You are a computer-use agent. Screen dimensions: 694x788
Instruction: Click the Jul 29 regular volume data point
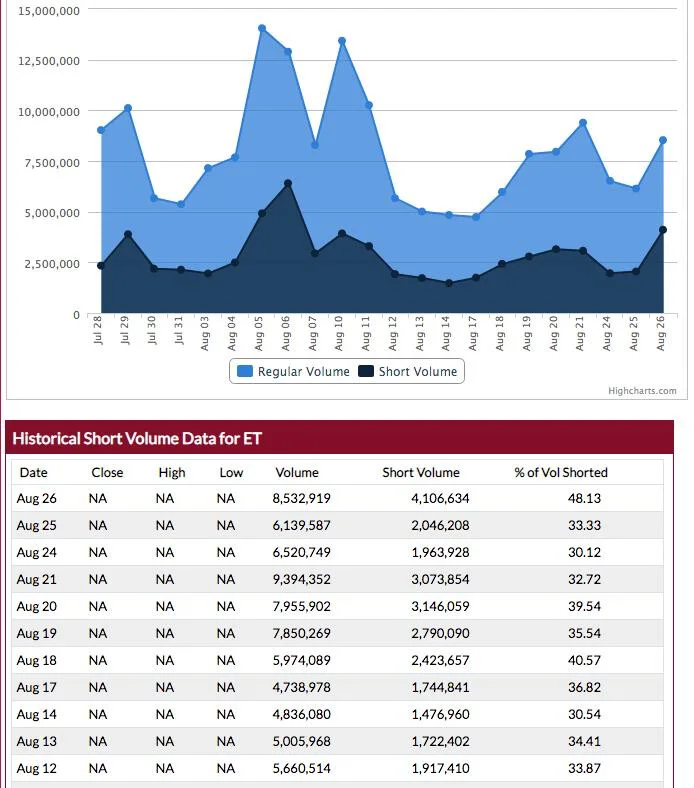128,108
